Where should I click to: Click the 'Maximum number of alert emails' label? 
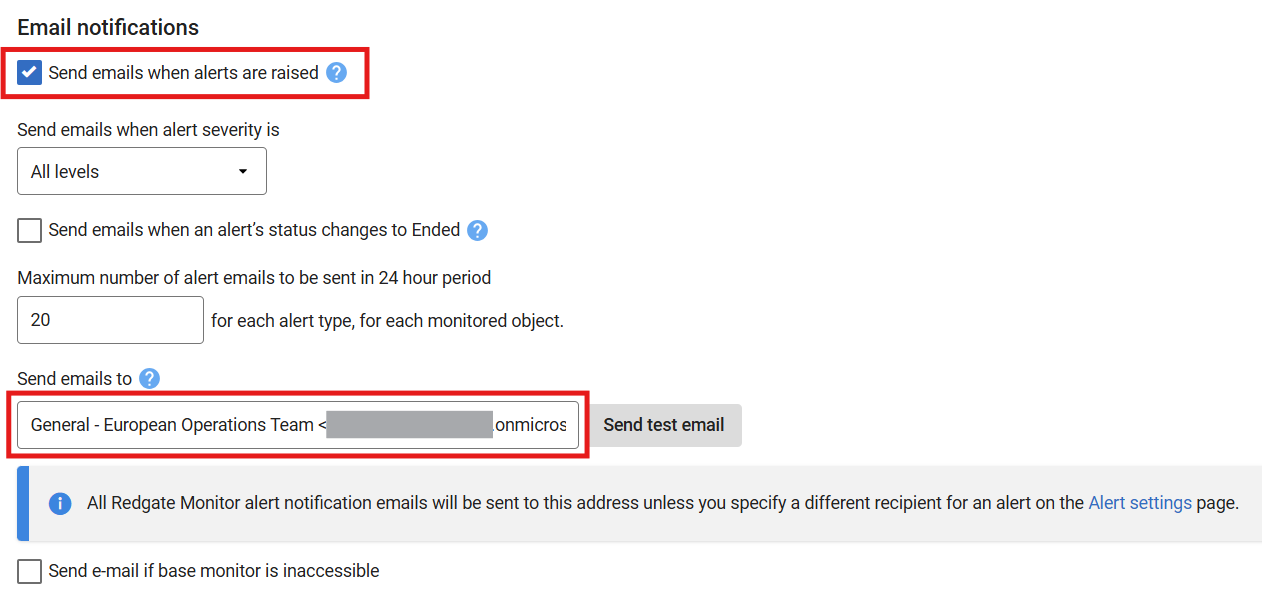[x=254, y=277]
